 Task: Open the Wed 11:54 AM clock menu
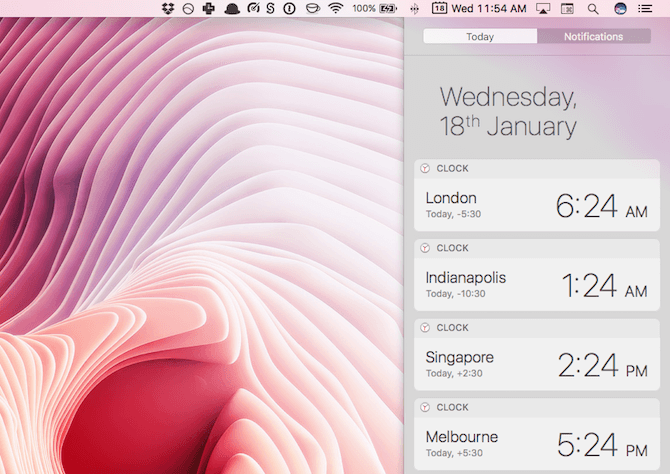point(489,8)
